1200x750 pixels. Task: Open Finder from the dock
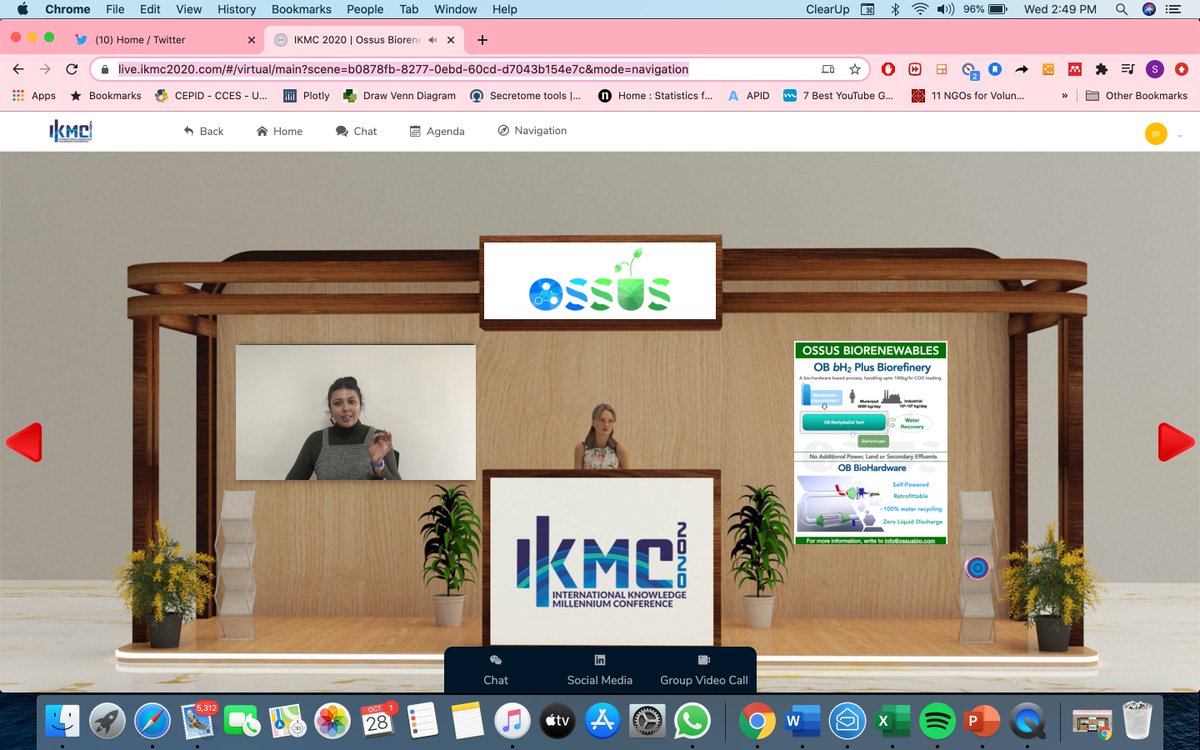click(x=63, y=720)
